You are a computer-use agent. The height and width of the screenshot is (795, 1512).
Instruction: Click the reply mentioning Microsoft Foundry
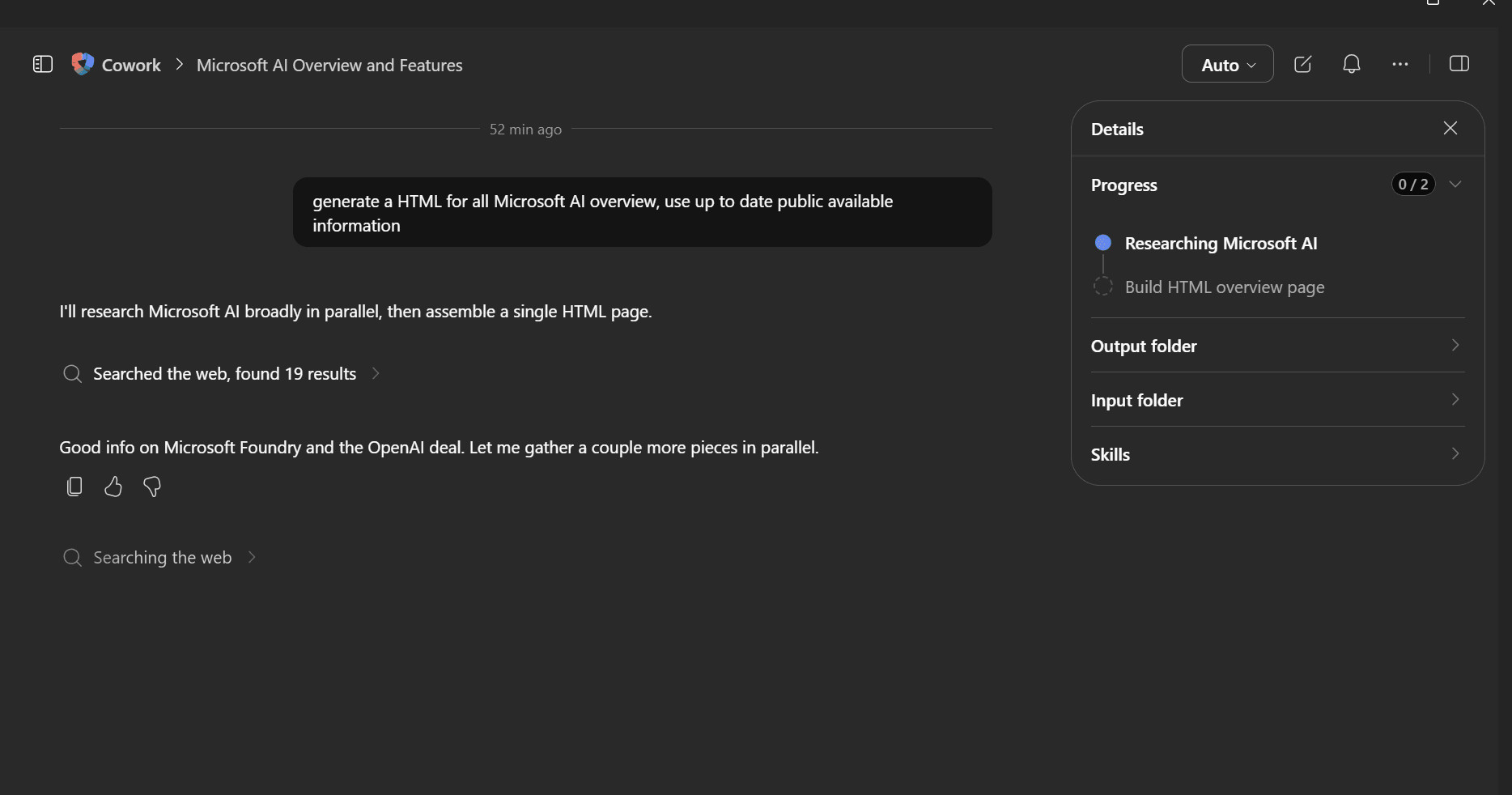(x=439, y=447)
